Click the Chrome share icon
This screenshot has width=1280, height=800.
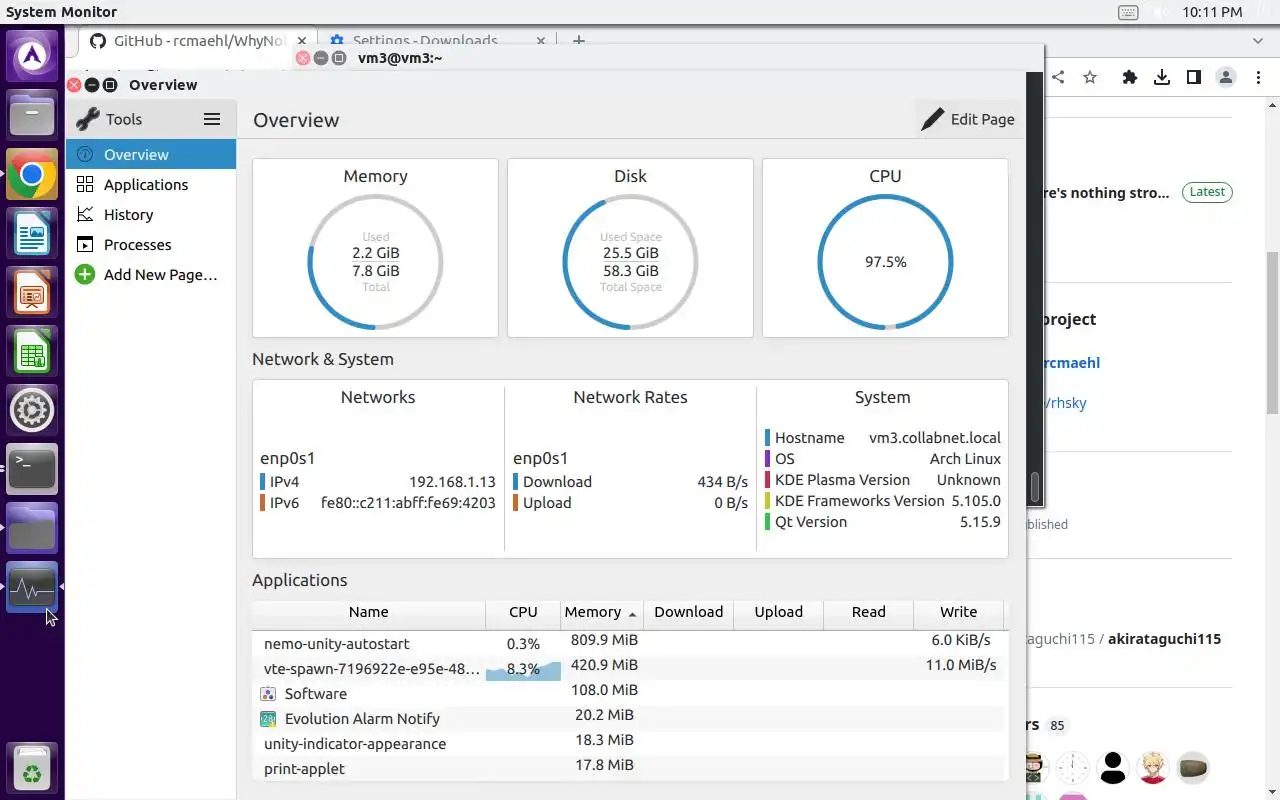1058,77
